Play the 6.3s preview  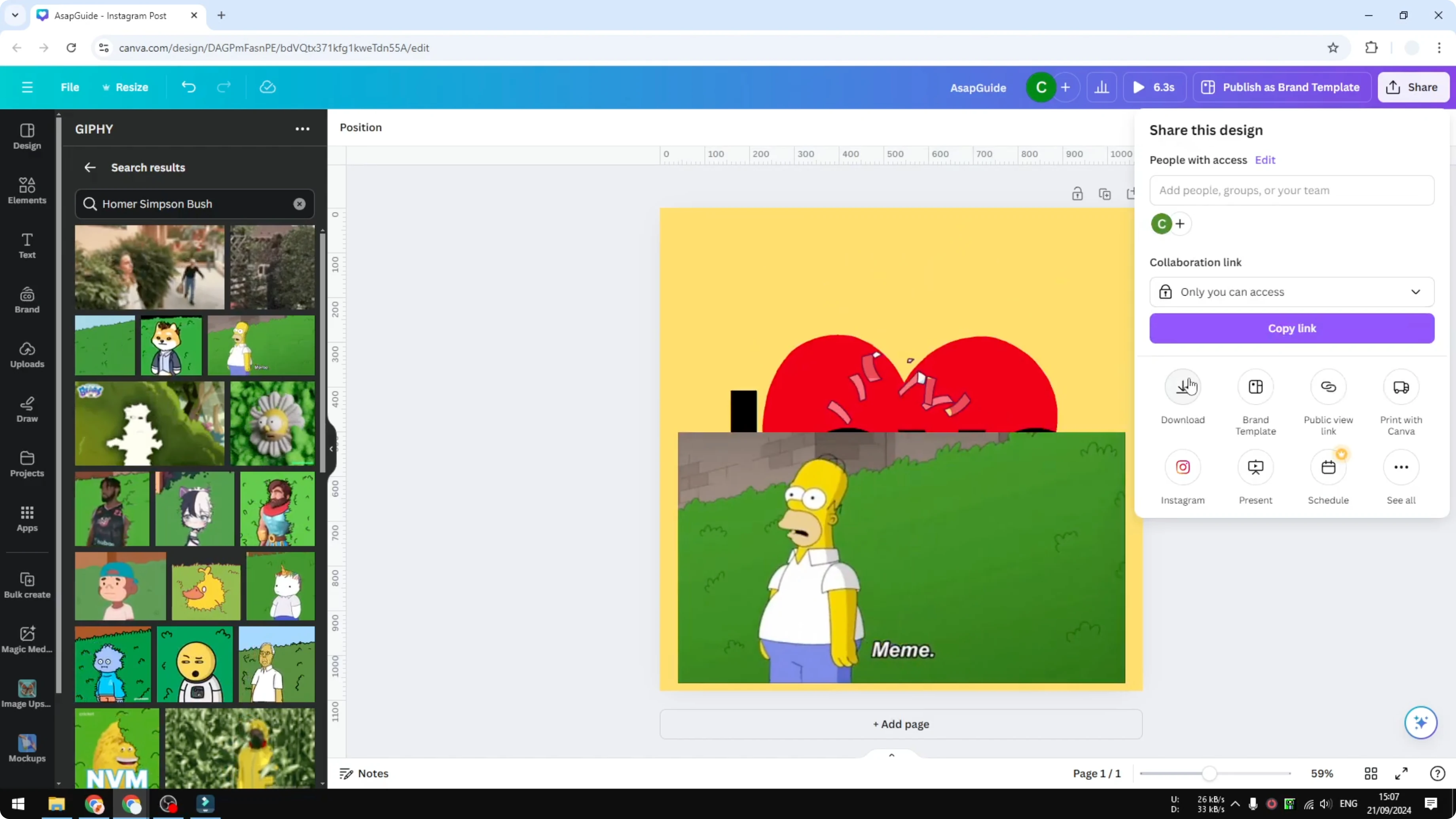pyautogui.click(x=1154, y=87)
